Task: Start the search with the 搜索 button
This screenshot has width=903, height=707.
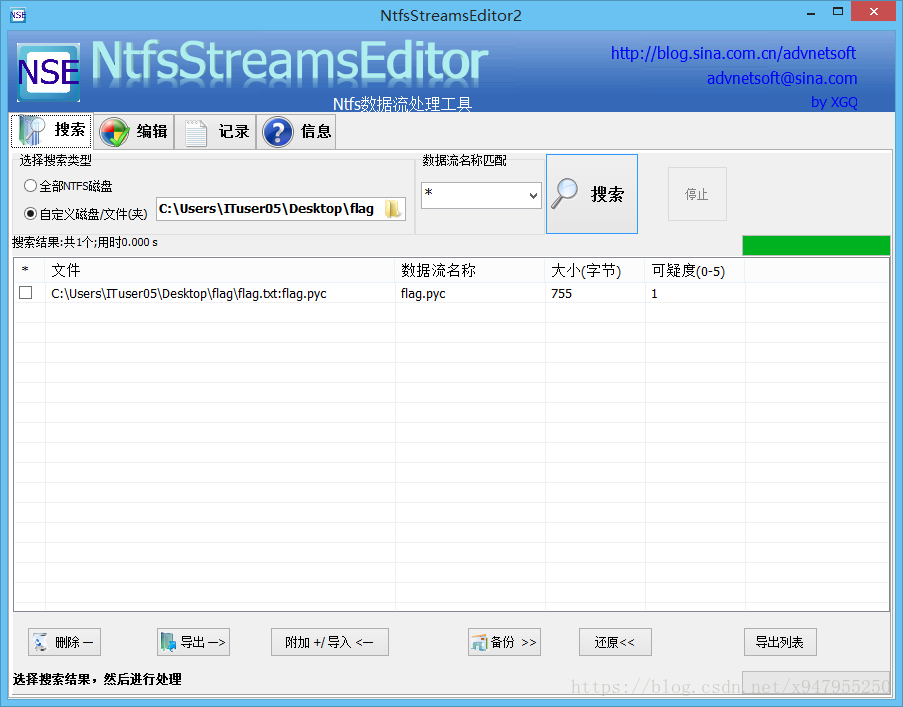Action: (x=591, y=194)
